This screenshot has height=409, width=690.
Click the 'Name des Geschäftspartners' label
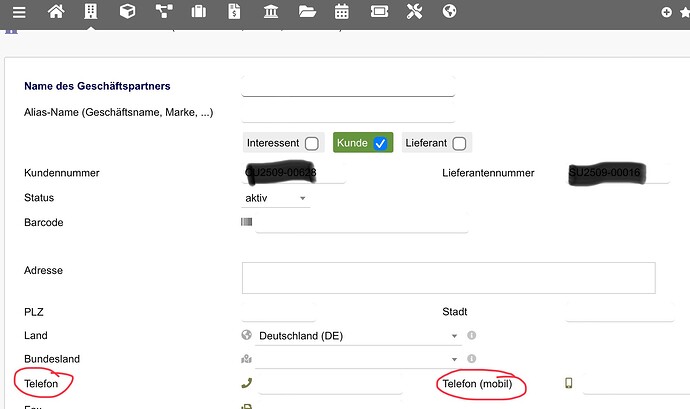tap(97, 86)
